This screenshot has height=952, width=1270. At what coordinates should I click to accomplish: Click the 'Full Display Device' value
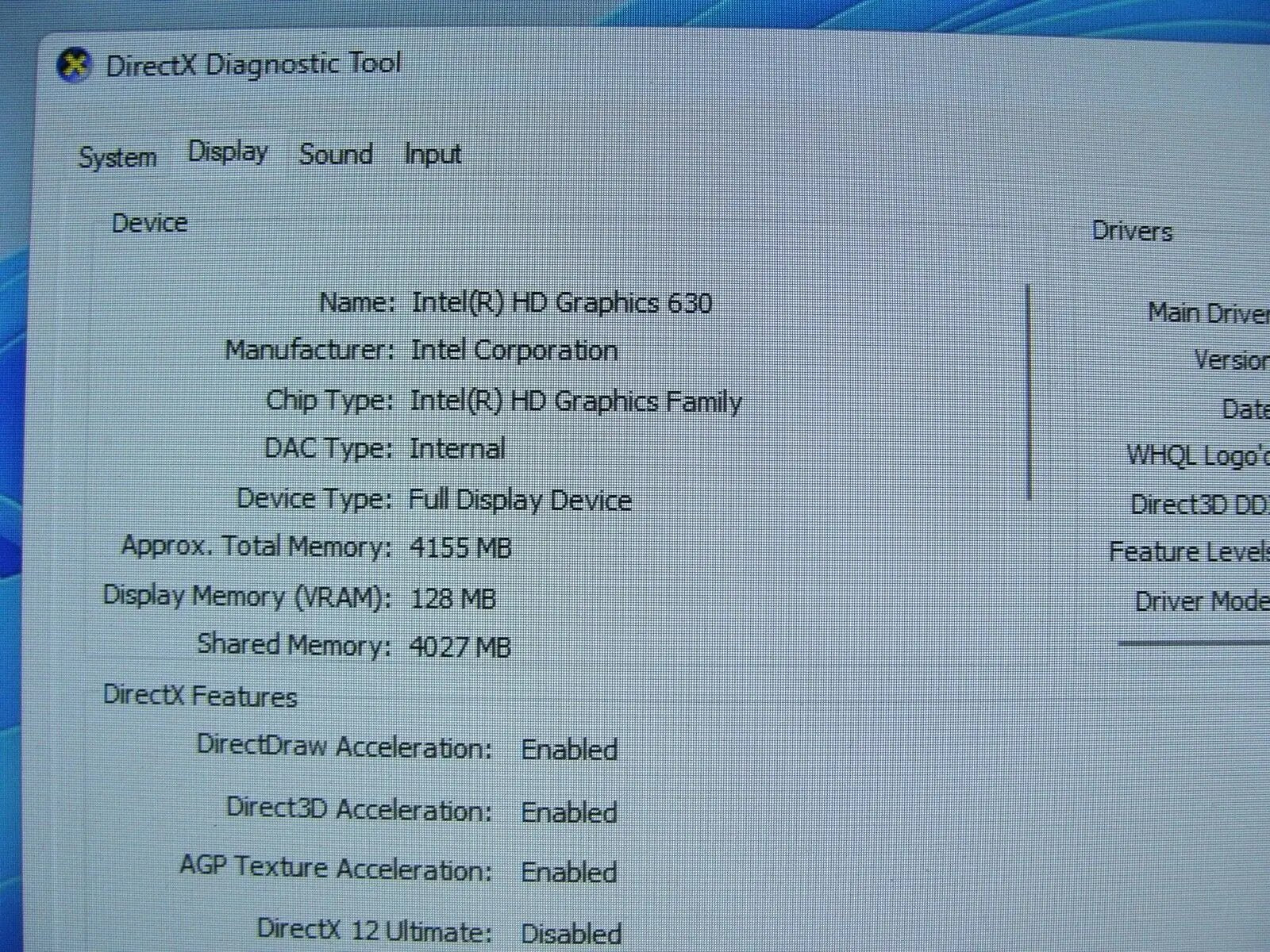coord(520,500)
